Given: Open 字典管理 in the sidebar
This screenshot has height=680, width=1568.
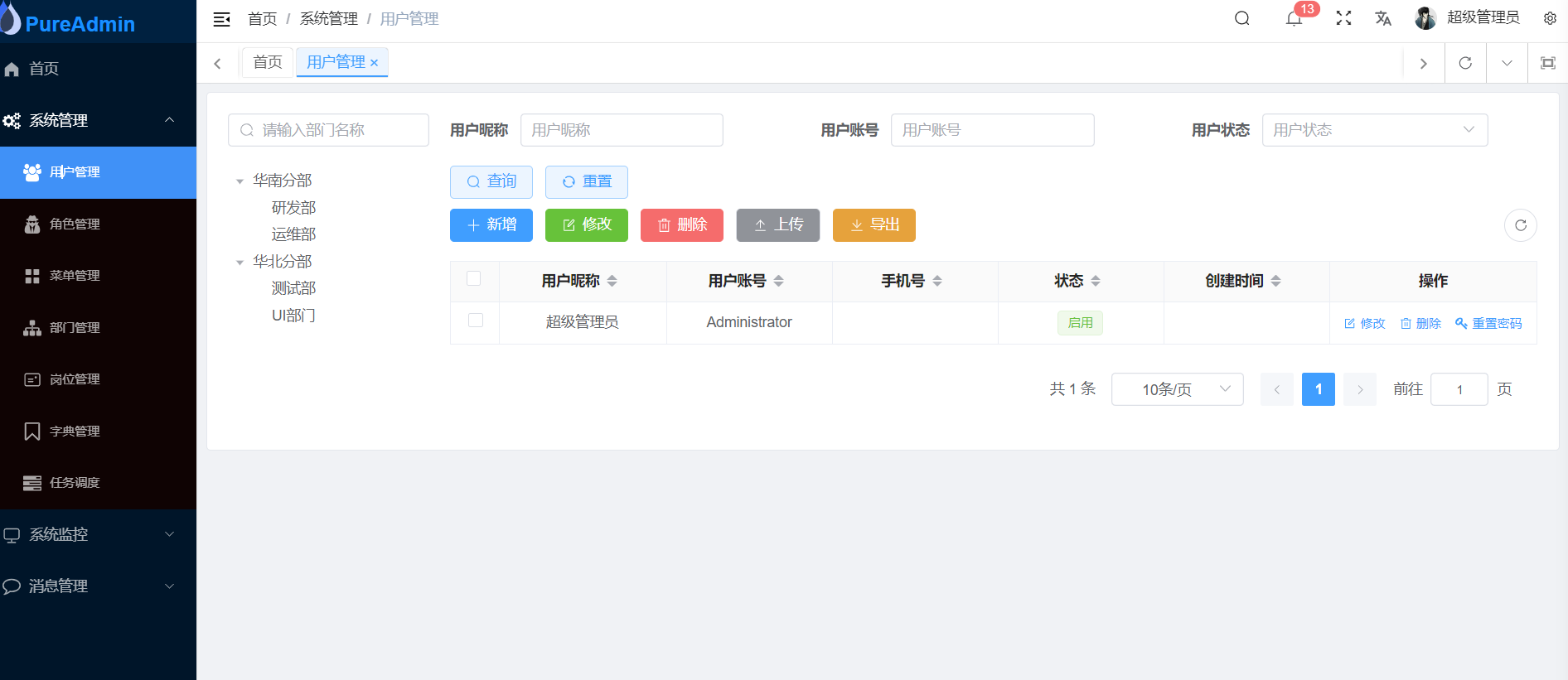Looking at the screenshot, I should click(98, 431).
